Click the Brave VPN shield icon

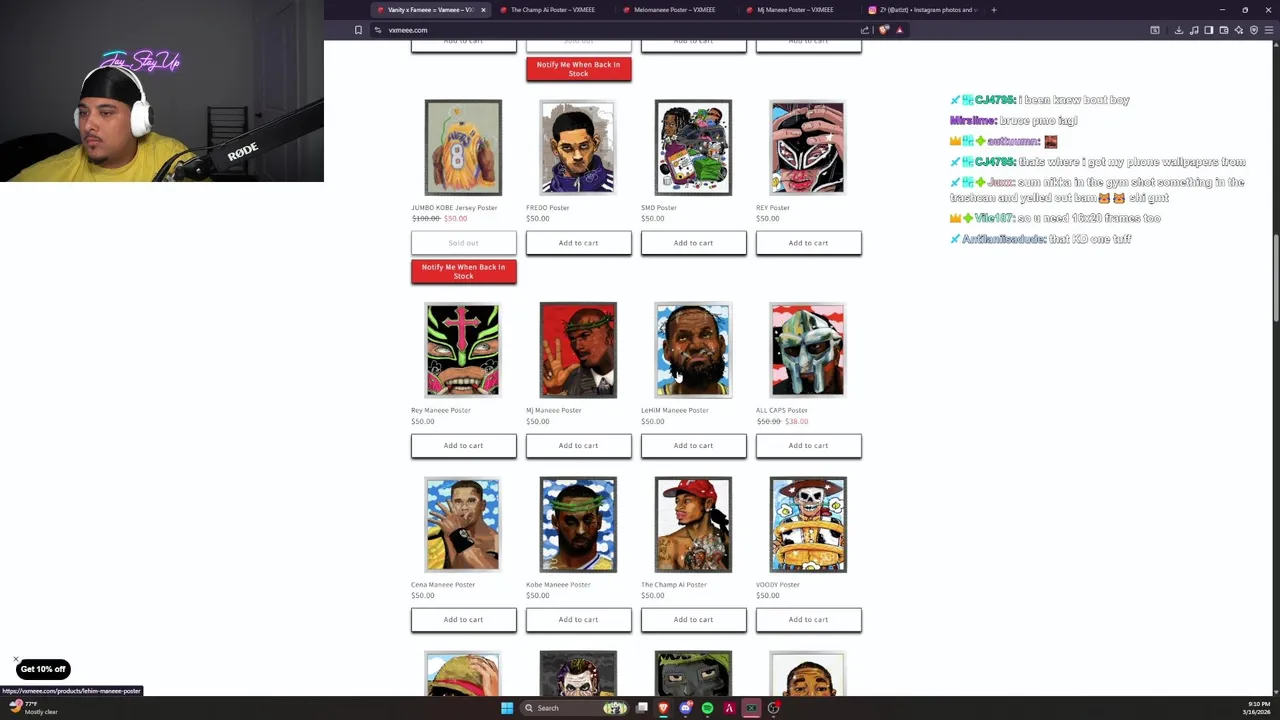tap(1254, 30)
